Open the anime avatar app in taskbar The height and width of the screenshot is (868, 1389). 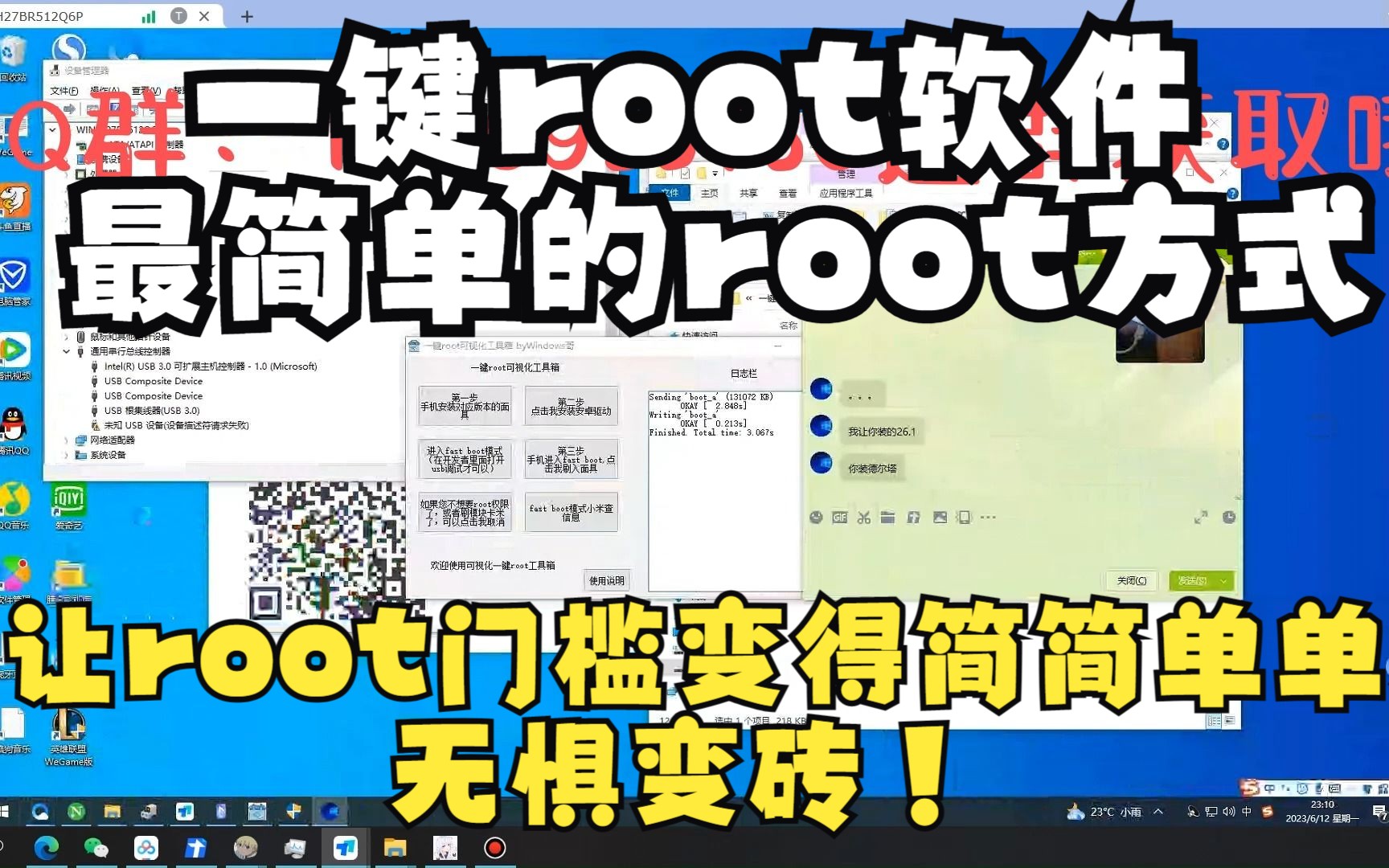(445, 848)
